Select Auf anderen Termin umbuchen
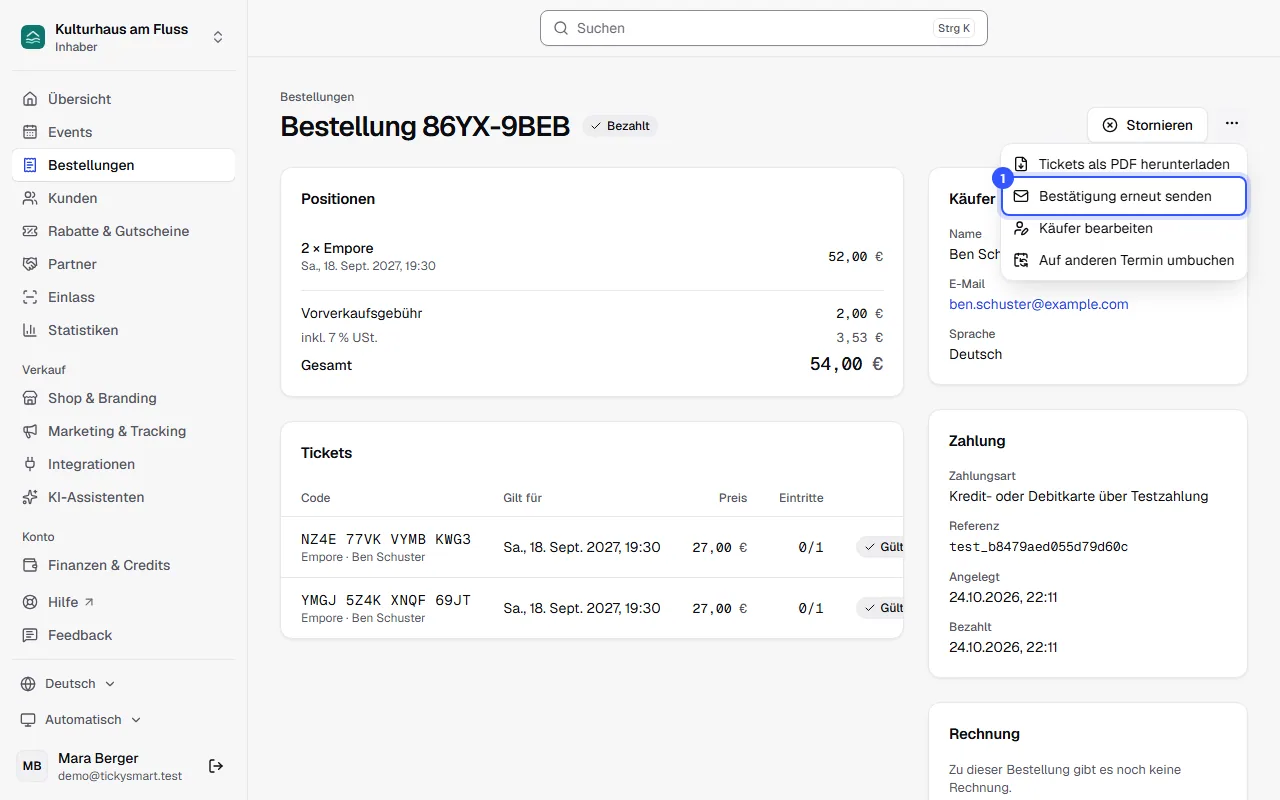Image resolution: width=1280 pixels, height=800 pixels. point(1124,260)
